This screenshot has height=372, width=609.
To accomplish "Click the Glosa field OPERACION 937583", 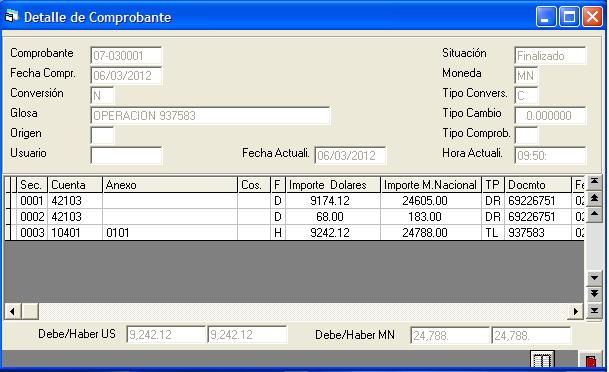I will (x=210, y=115).
